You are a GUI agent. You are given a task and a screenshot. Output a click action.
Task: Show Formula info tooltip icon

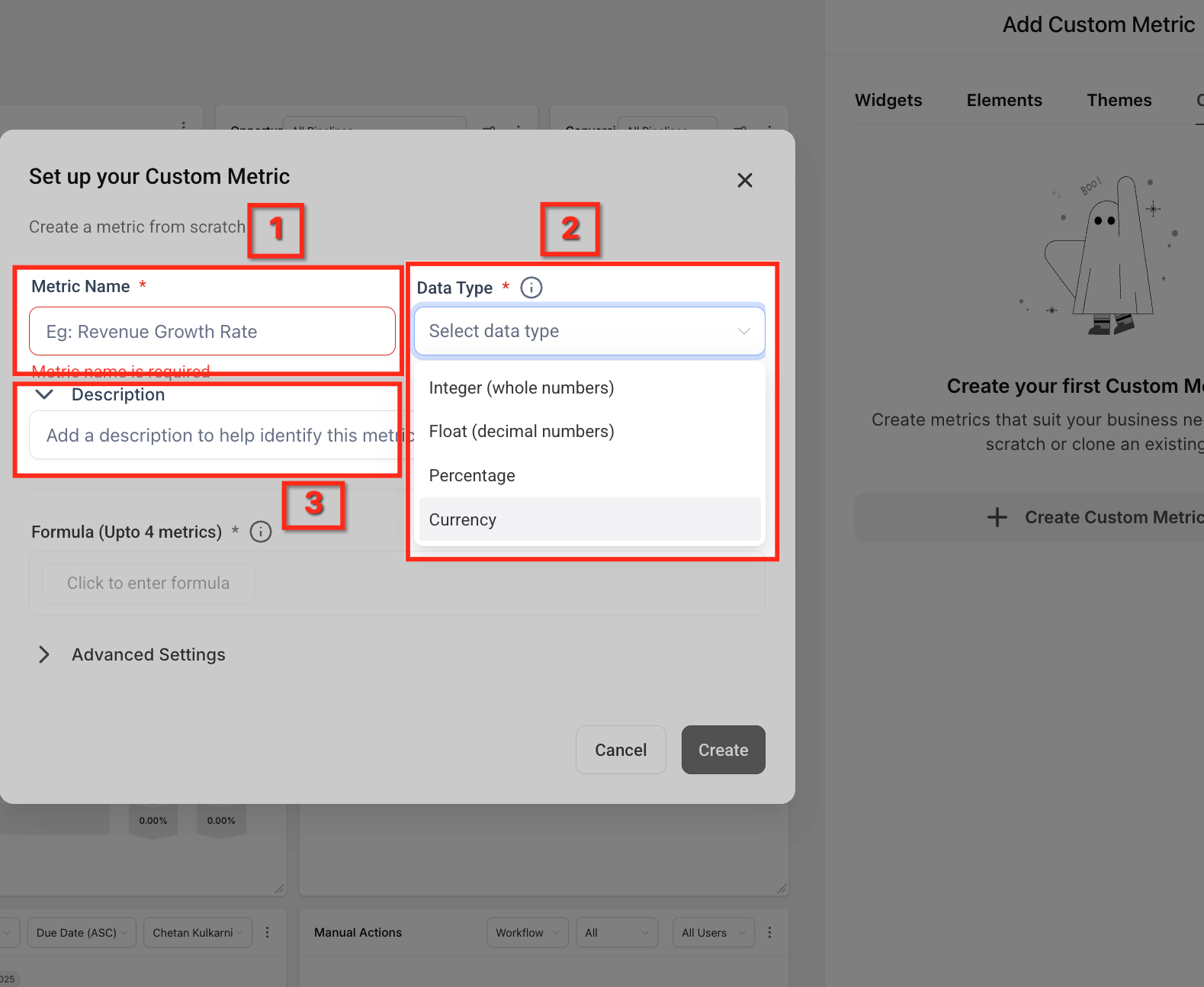click(x=261, y=532)
